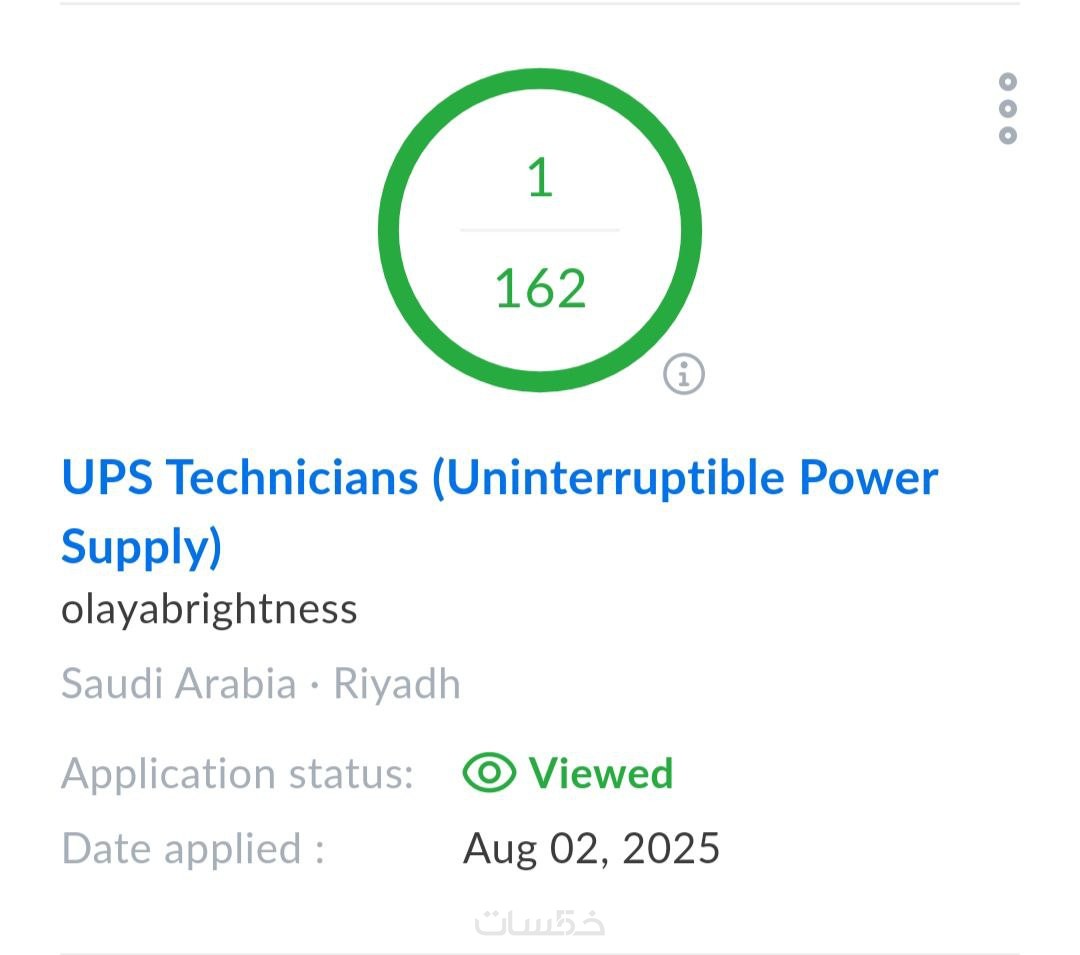This screenshot has height=955, width=1080.
Task: Select the company name olayabrightness
Action: pos(209,608)
